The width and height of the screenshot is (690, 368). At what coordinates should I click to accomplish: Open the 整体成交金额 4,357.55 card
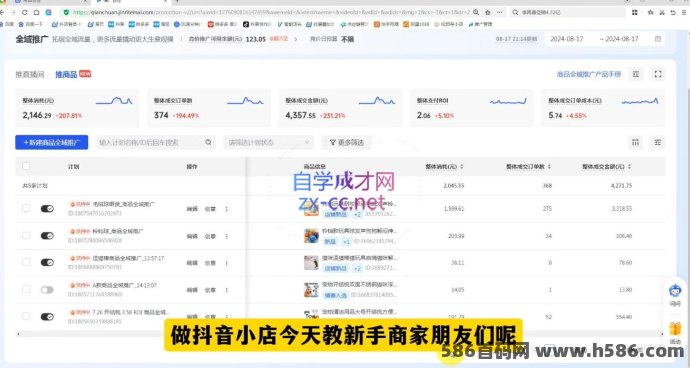tap(340, 108)
